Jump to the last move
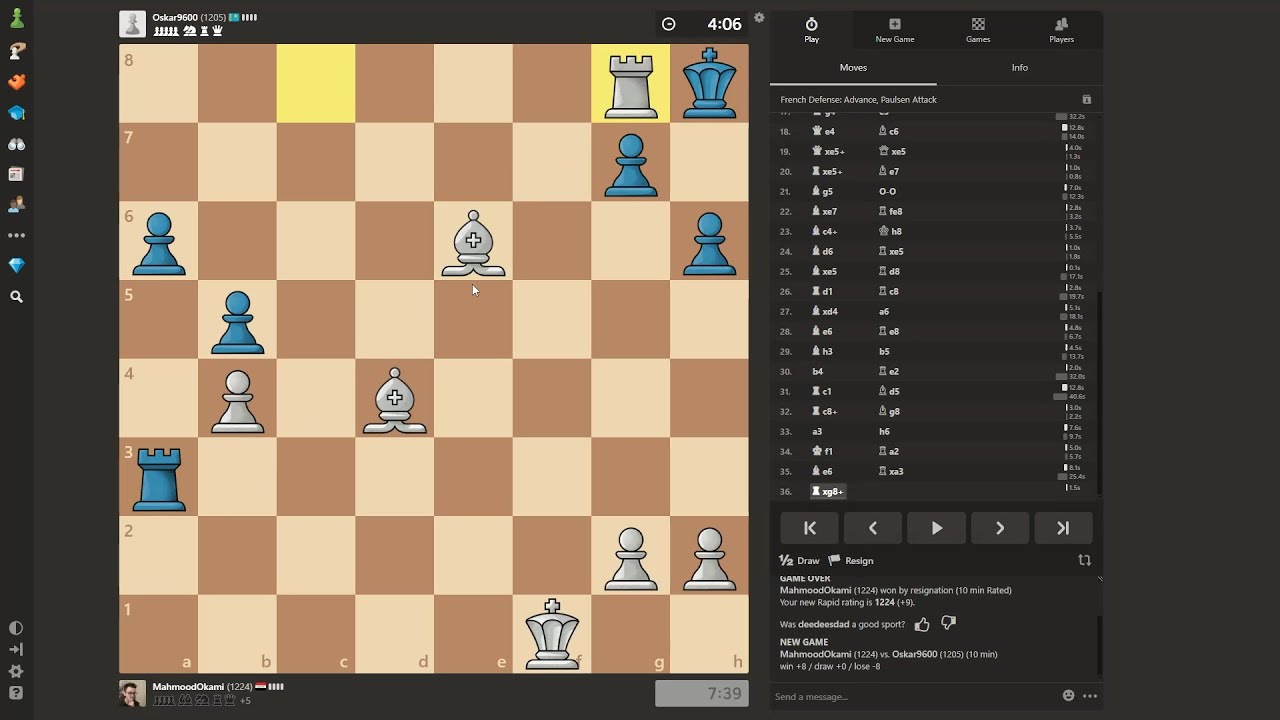This screenshot has height=720, width=1280. coord(1063,528)
